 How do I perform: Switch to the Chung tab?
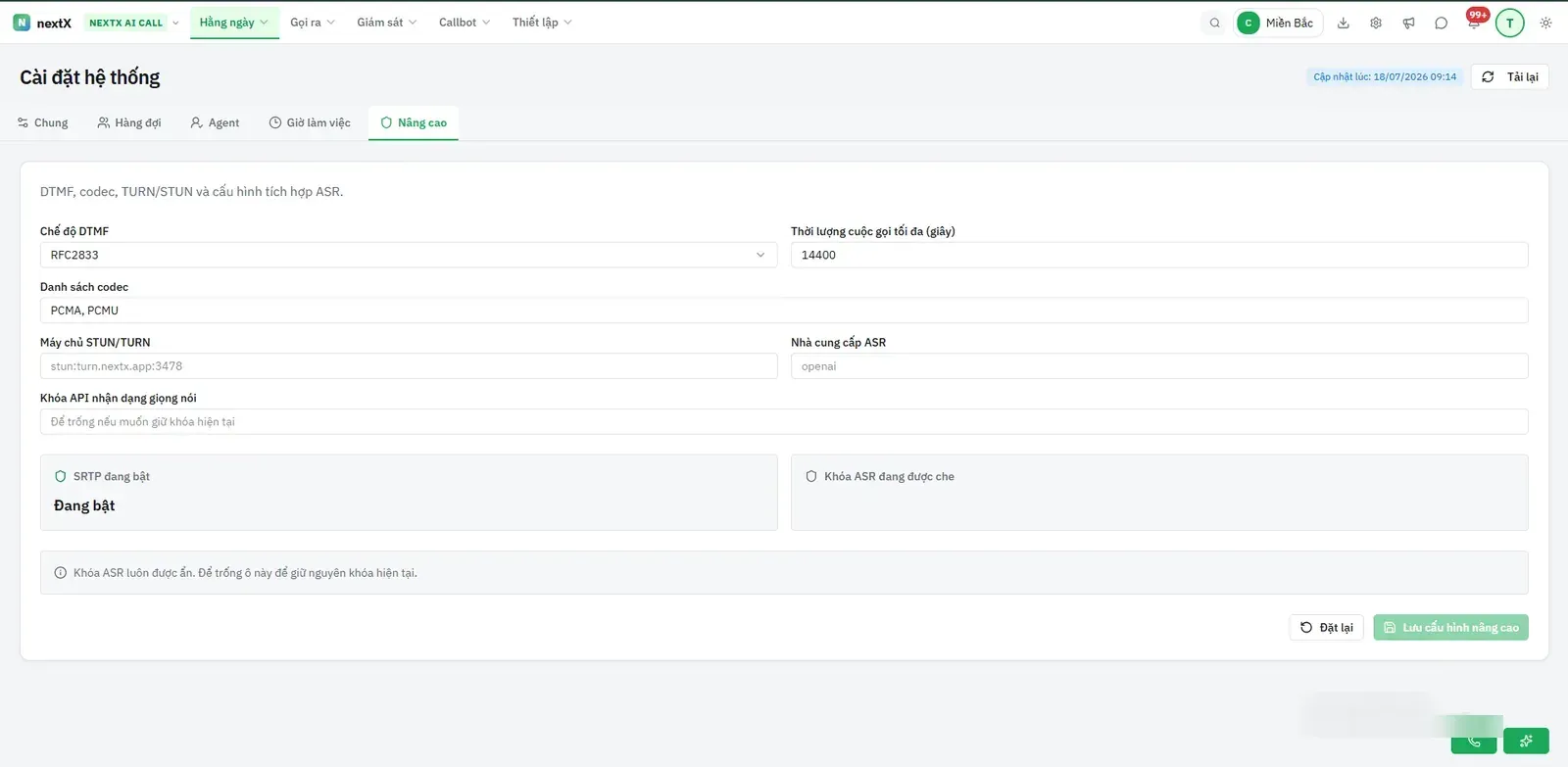43,122
